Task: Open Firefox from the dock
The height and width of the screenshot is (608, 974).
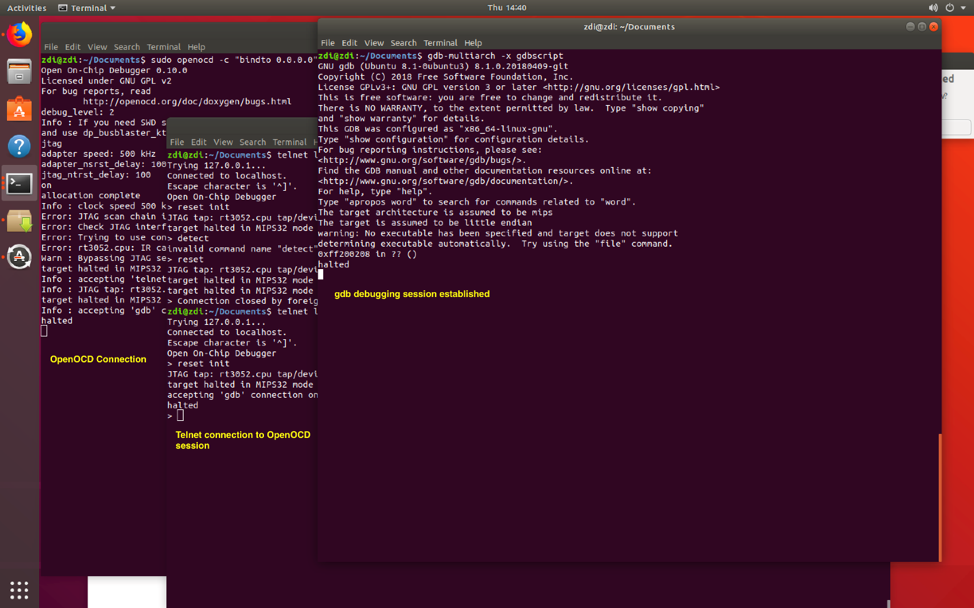Action: (19, 34)
